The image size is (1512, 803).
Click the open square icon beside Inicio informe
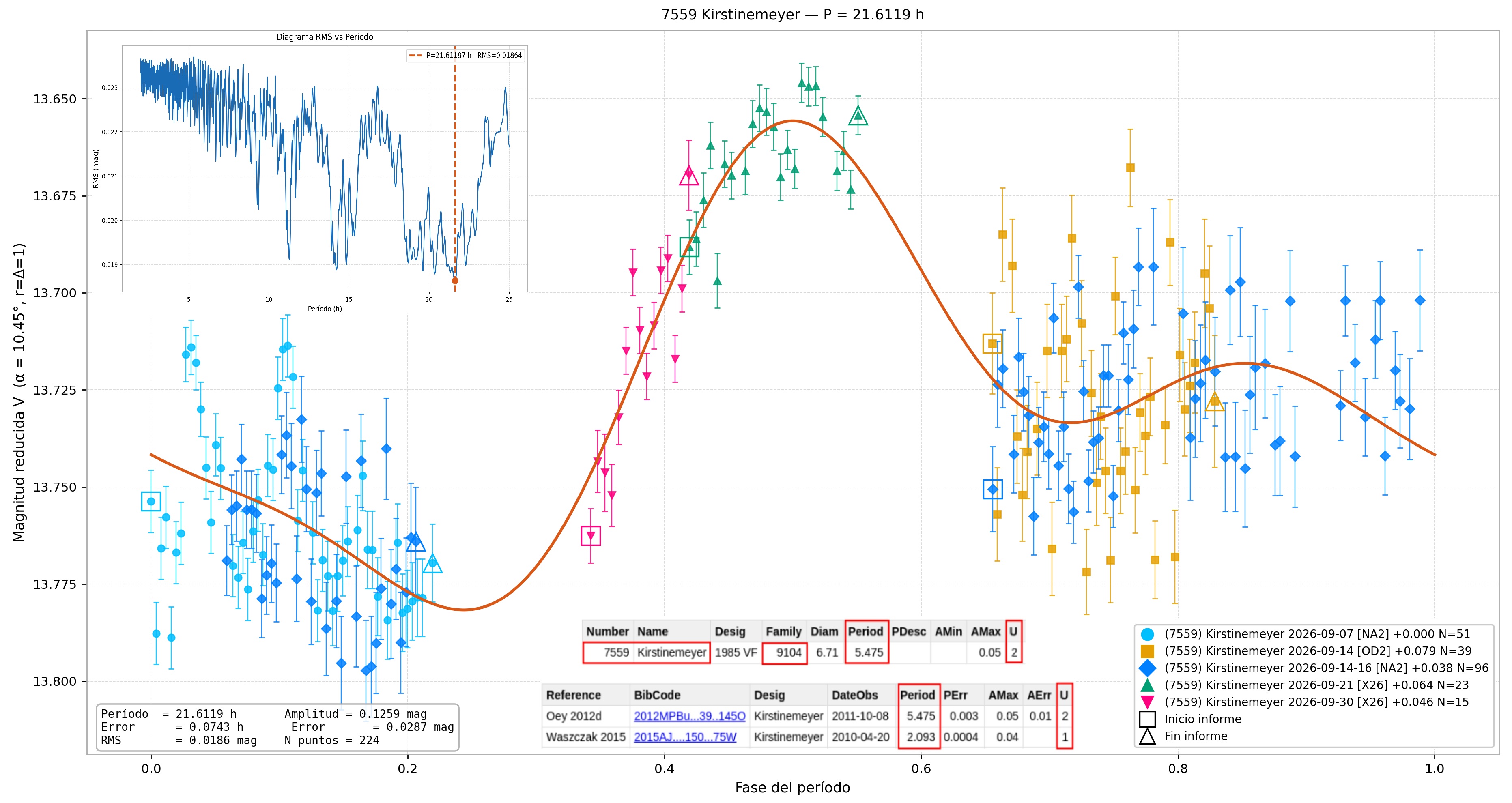coord(1147,719)
